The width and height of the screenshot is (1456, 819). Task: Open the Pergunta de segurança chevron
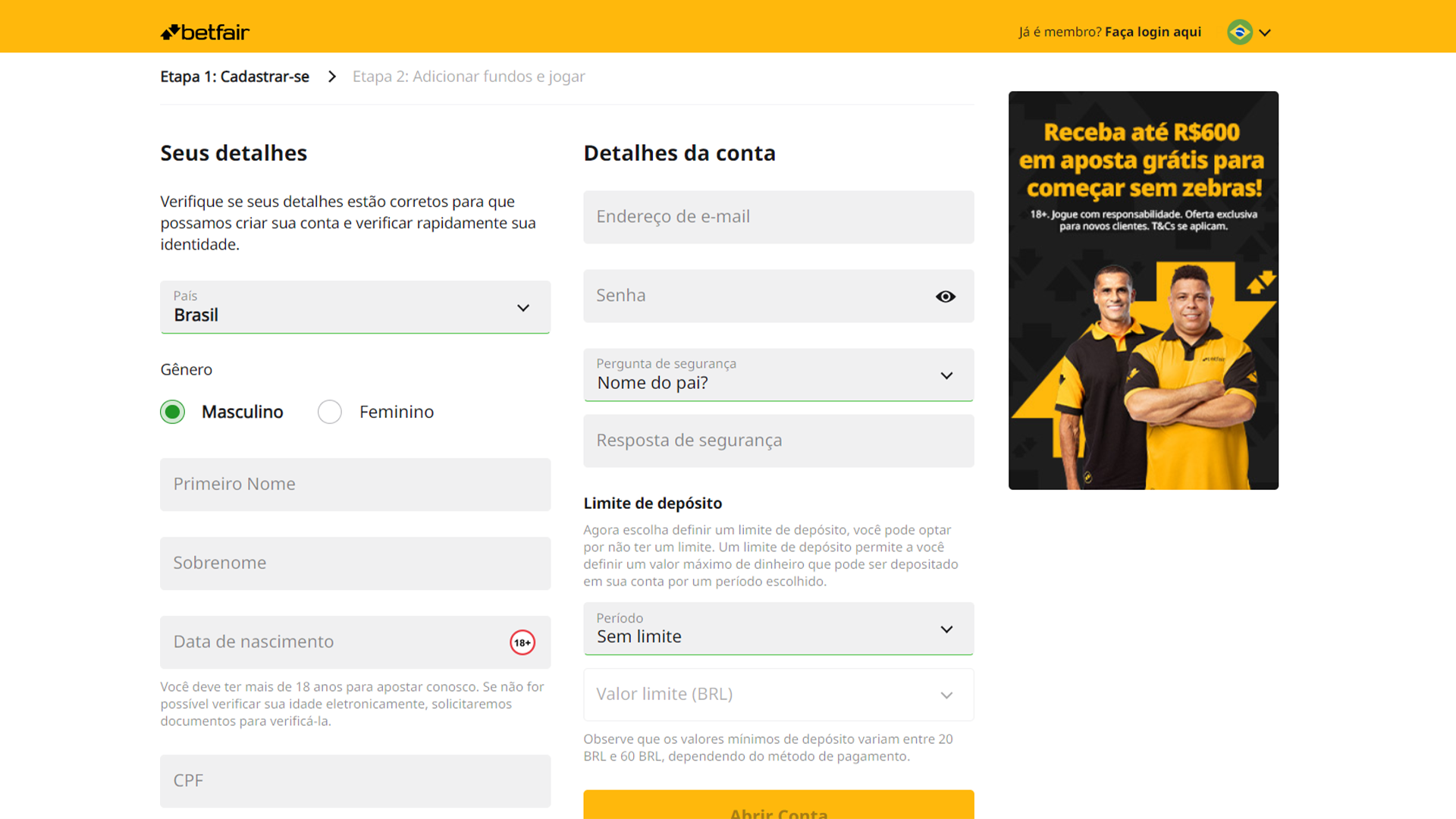pos(946,375)
